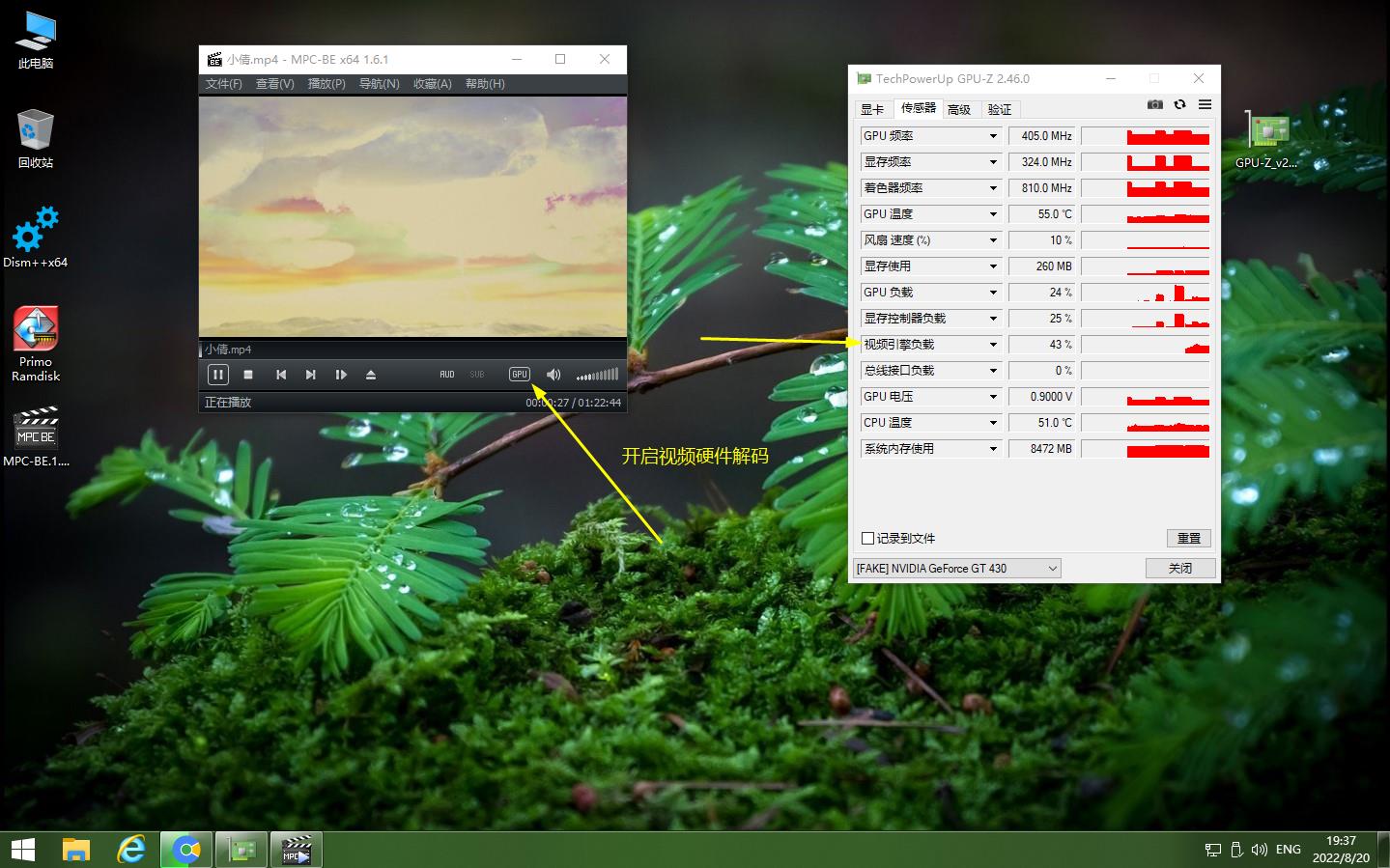This screenshot has height=868, width=1390.
Task: Open the 帮助(H) menu
Action: click(485, 84)
